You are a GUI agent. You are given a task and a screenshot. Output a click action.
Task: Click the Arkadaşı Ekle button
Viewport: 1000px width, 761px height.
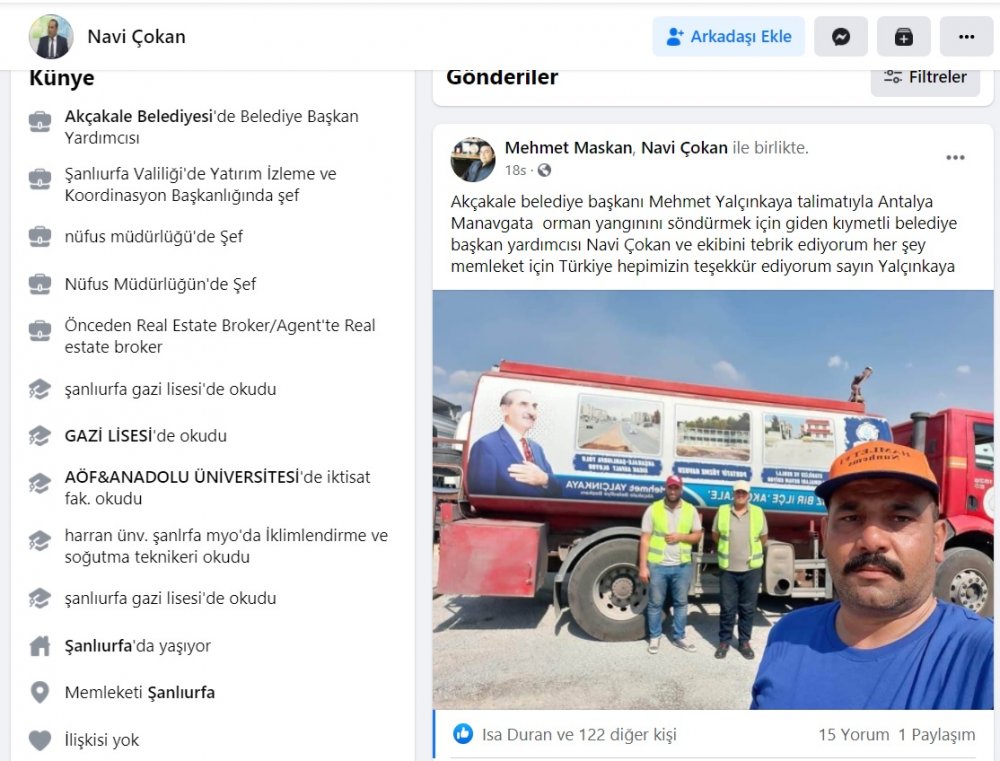728,37
